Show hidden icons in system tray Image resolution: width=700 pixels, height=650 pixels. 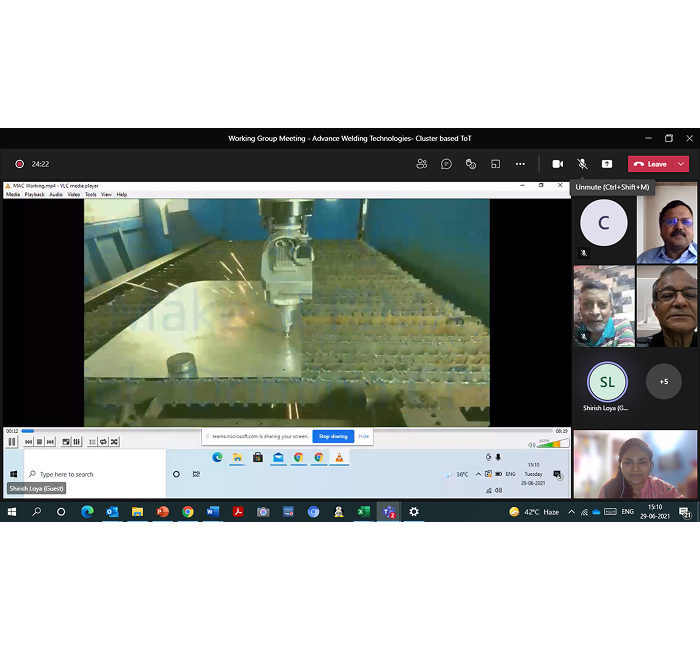pos(571,512)
